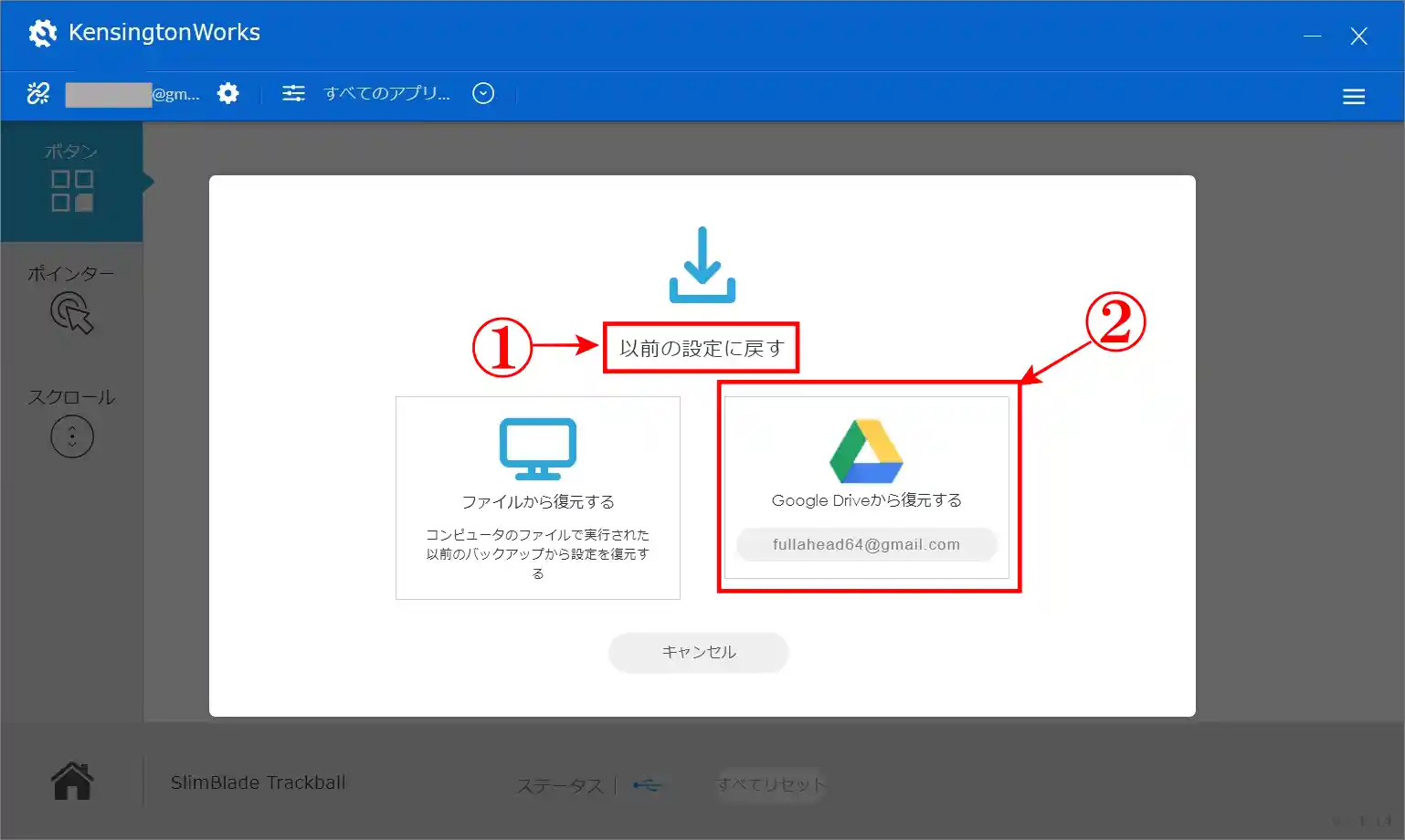The image size is (1405, 840).
Task: Open the account settings gear icon
Action: click(x=228, y=93)
